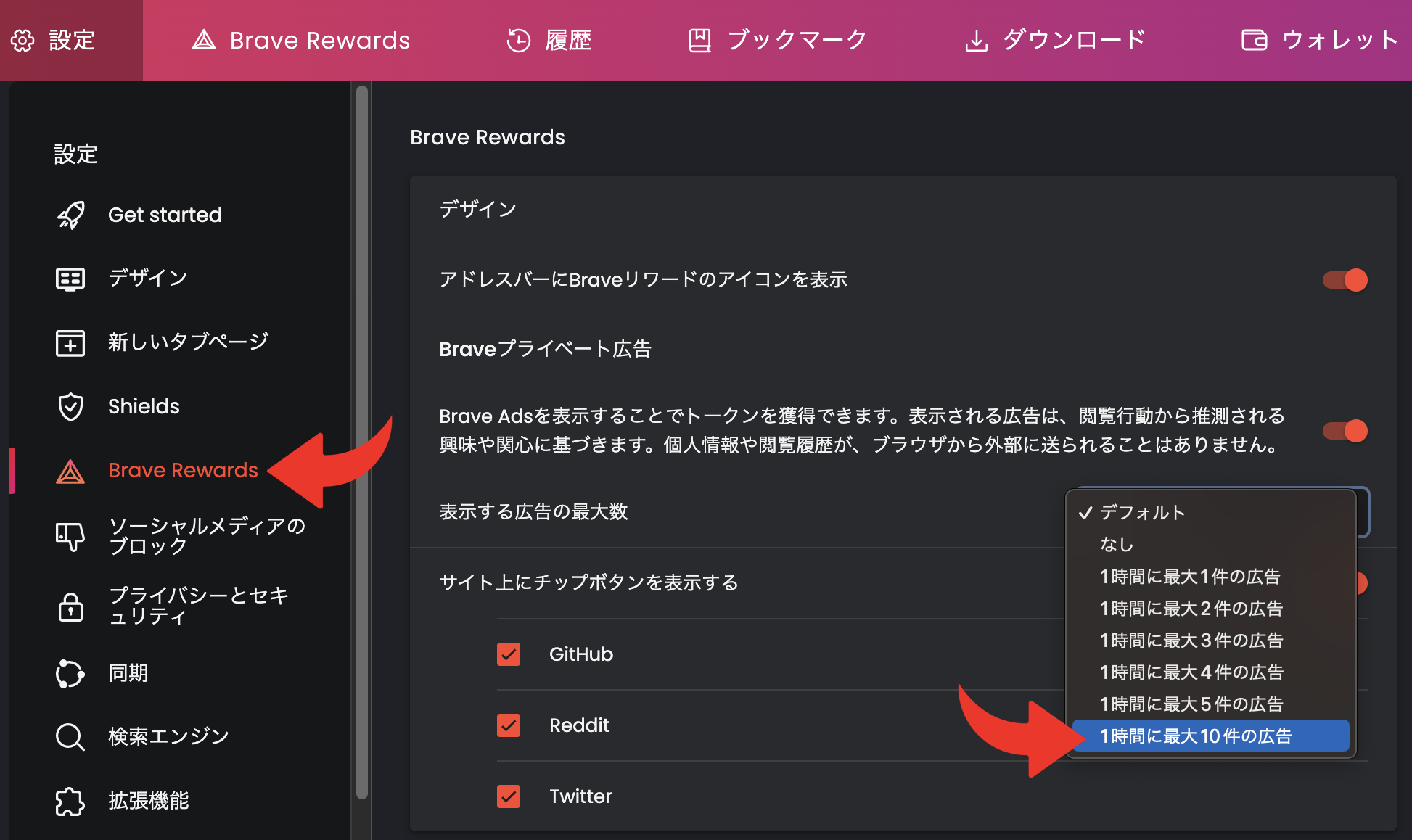Open the Shields settings section
Viewport: 1412px width, 840px height.
144,406
